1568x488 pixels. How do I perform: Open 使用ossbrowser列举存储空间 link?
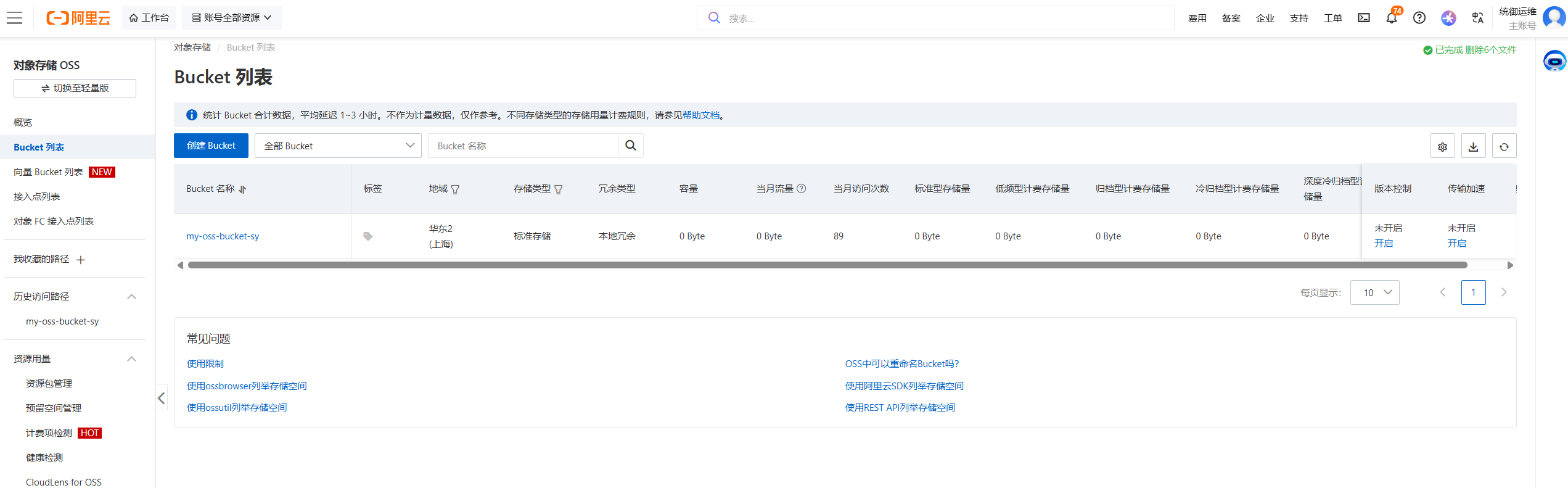coord(247,386)
